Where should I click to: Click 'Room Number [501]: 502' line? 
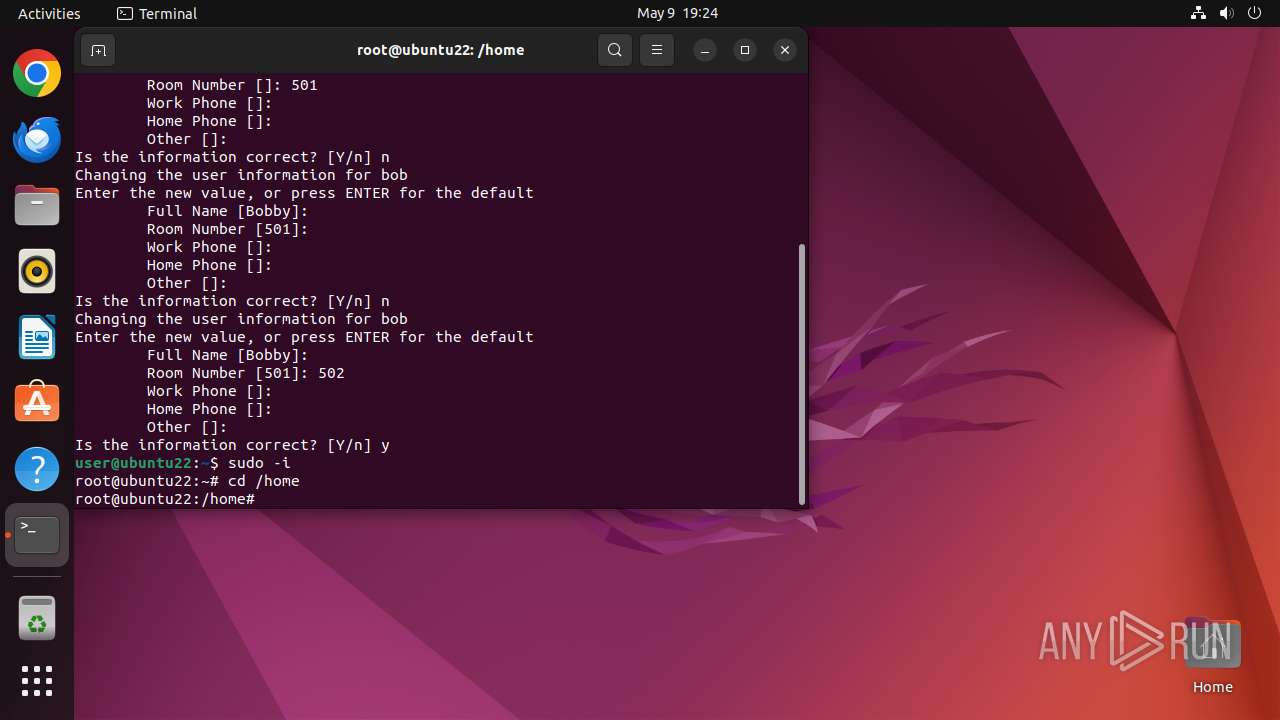point(245,373)
